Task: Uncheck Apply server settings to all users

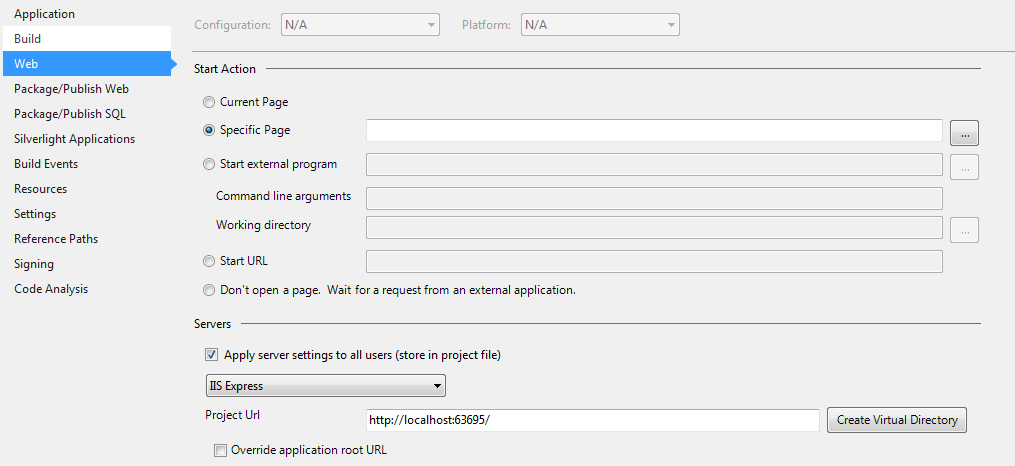Action: pyautogui.click(x=211, y=354)
